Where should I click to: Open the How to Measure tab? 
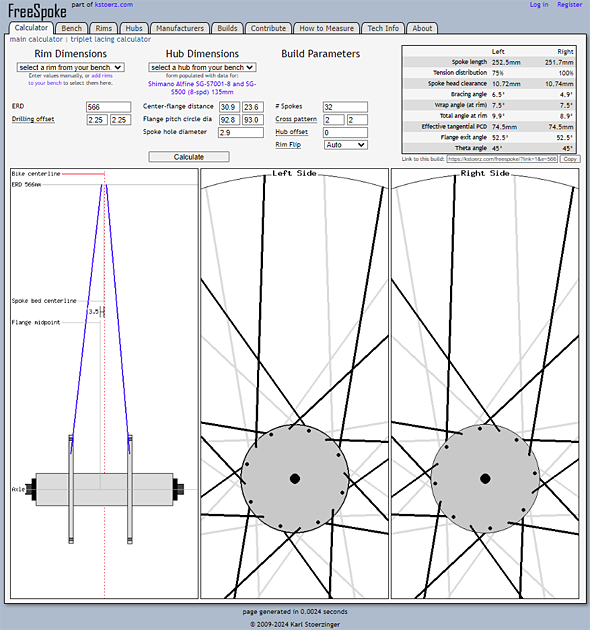pos(326,28)
